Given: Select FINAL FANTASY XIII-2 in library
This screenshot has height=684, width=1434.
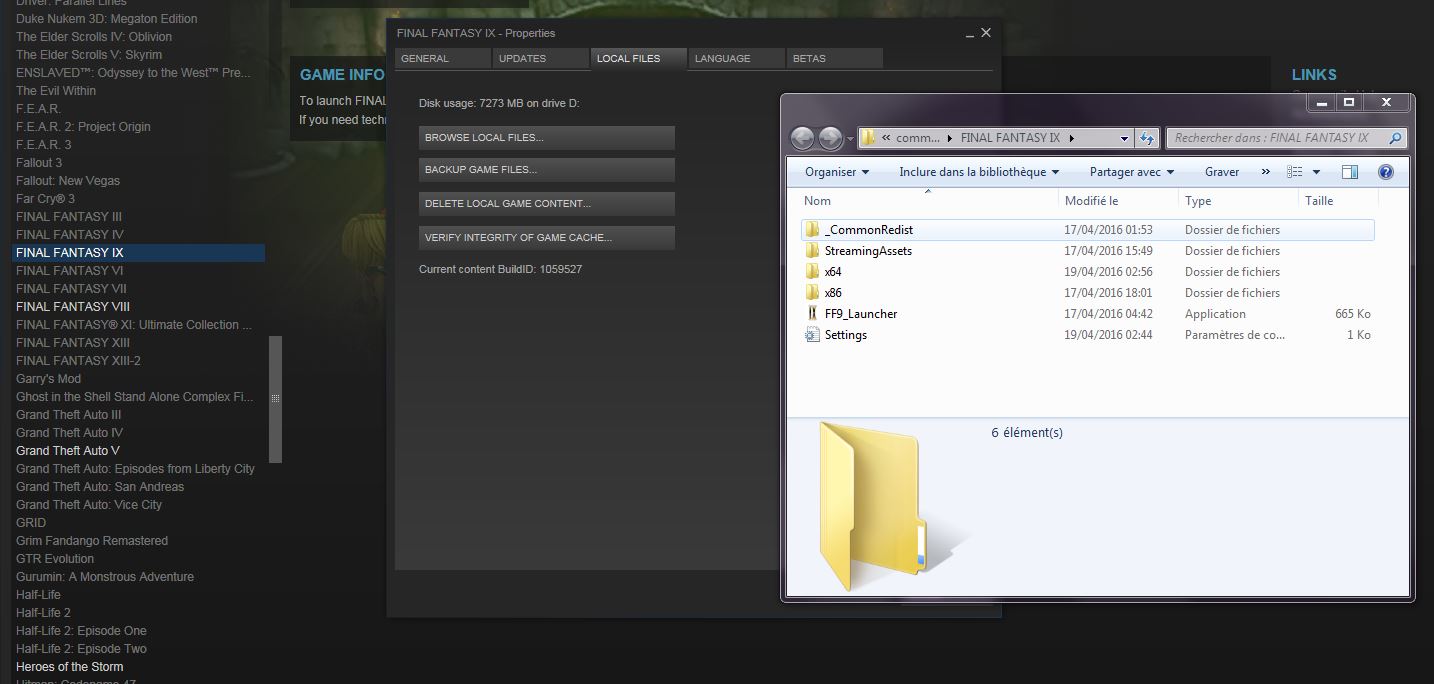Looking at the screenshot, I should click(78, 361).
